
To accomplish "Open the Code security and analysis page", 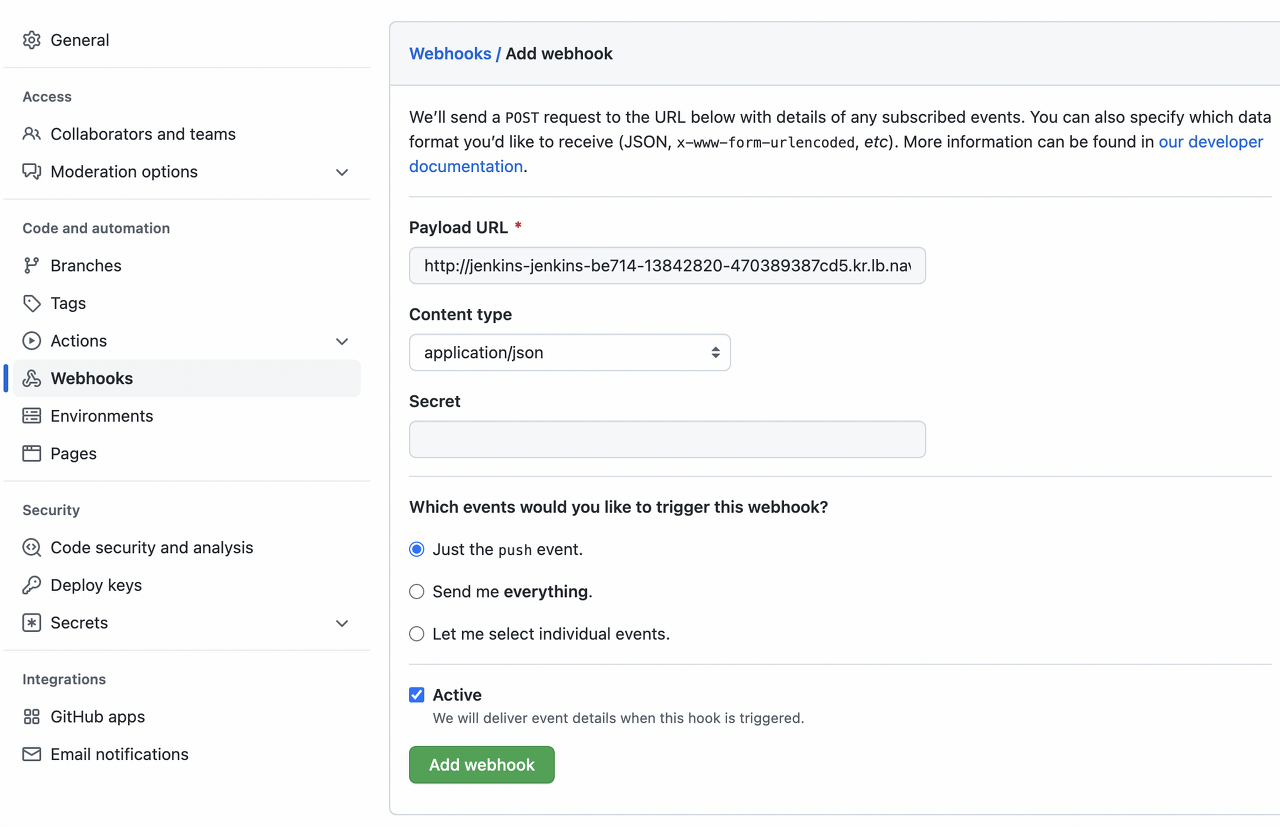I will pyautogui.click(x=152, y=548).
